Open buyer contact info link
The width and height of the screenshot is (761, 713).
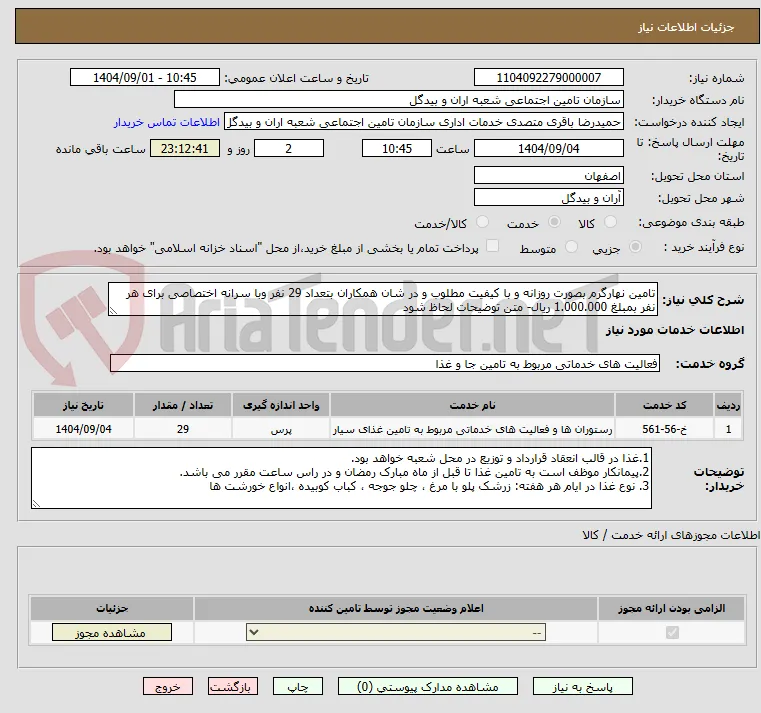(x=167, y=122)
